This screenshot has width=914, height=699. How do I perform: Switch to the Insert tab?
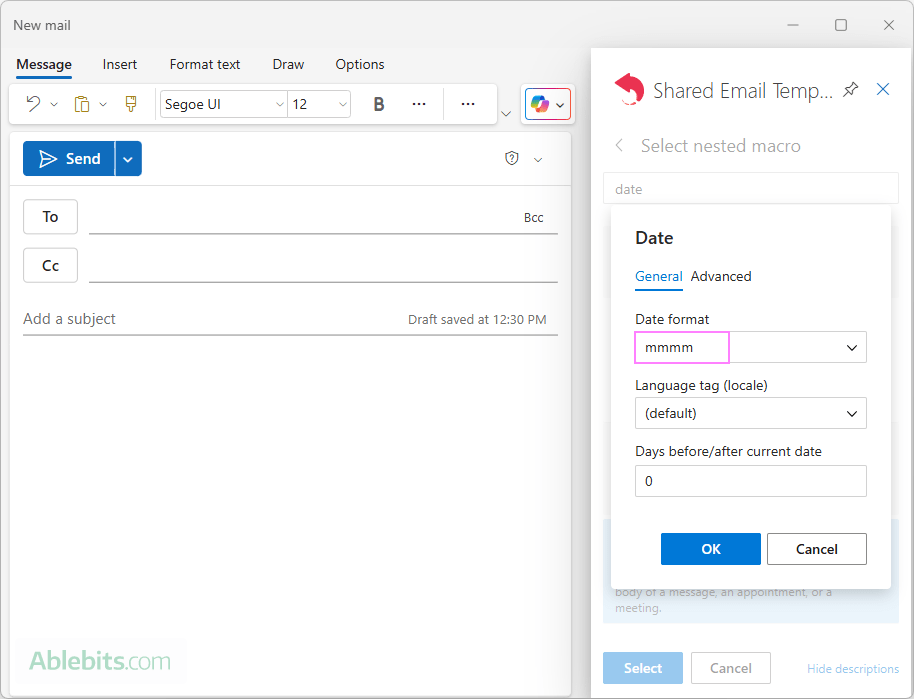coord(119,64)
